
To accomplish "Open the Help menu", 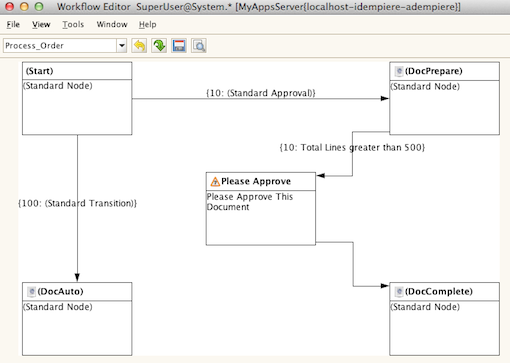I will pyautogui.click(x=148, y=24).
